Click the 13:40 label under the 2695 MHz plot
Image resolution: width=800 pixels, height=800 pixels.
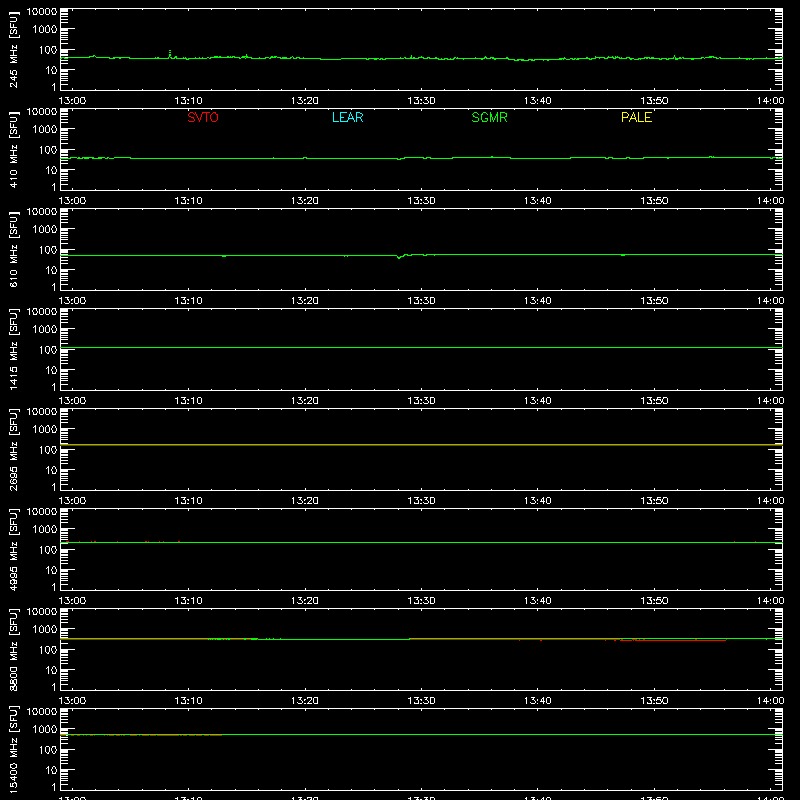click(538, 501)
